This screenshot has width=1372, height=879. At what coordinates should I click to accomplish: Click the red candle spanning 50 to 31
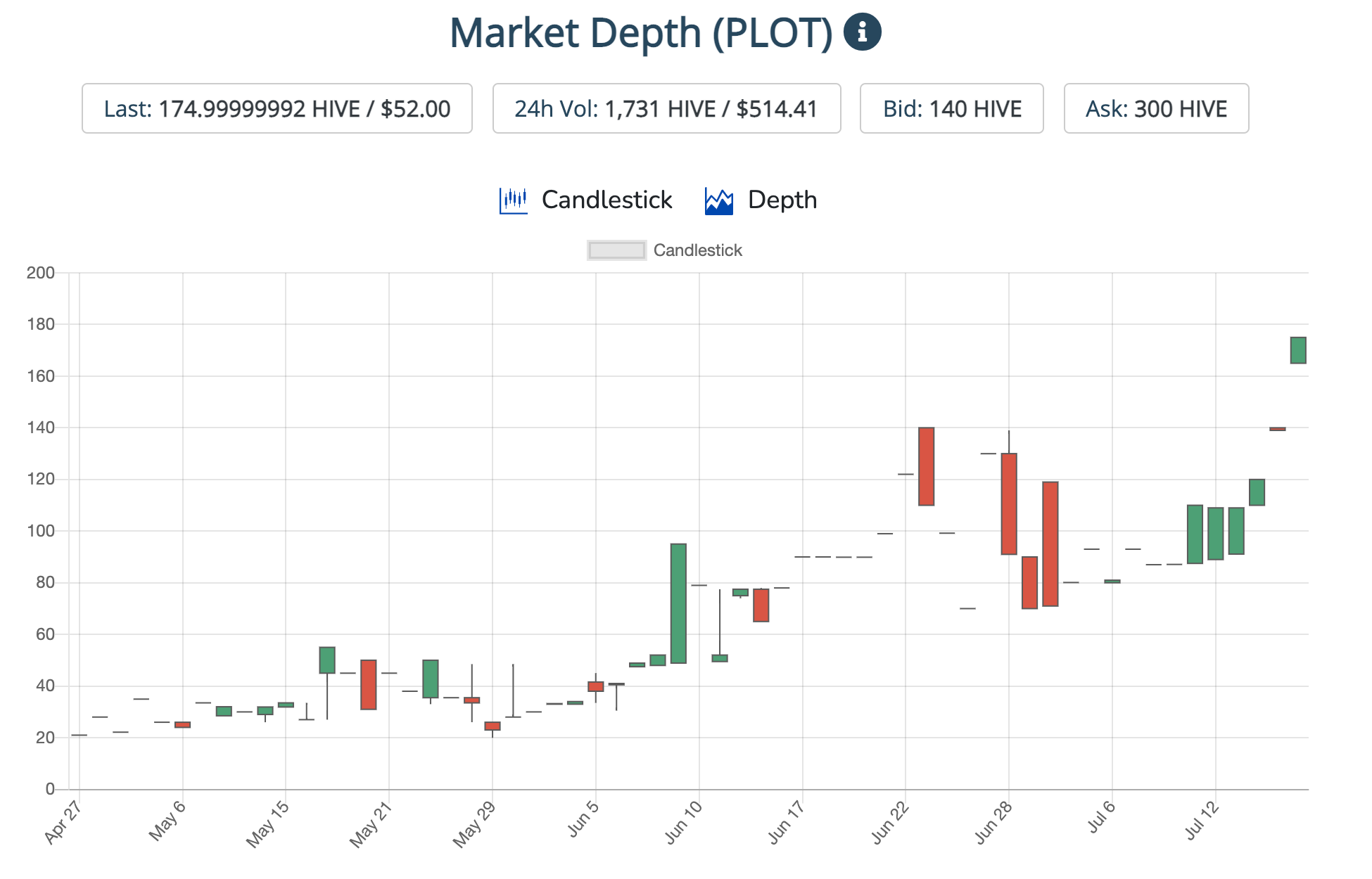(369, 685)
